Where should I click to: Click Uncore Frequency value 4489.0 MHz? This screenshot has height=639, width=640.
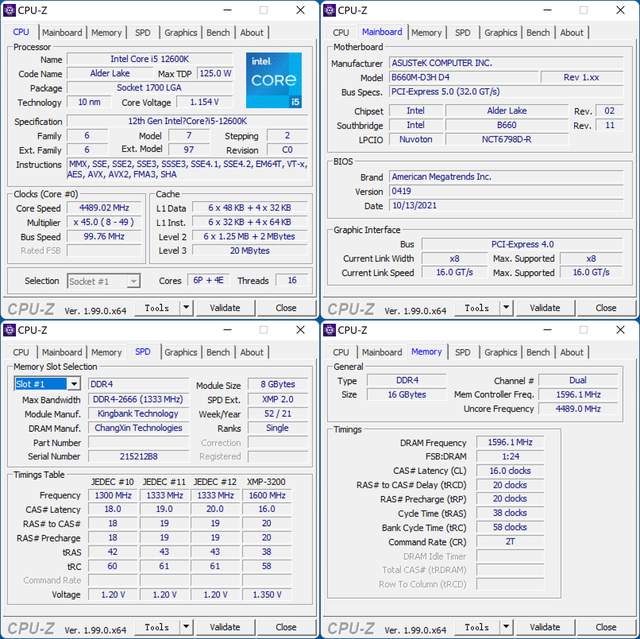point(578,409)
